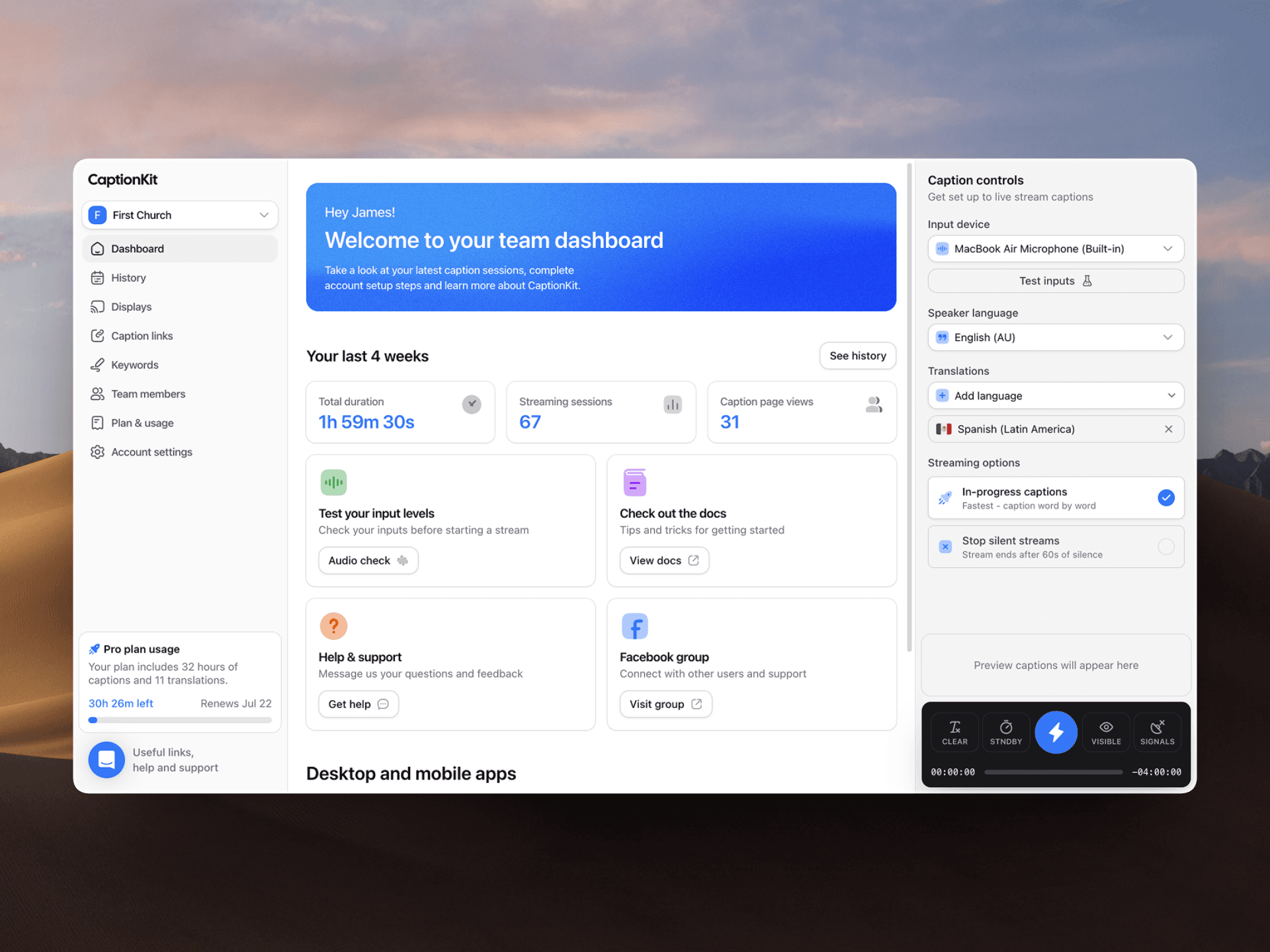The width and height of the screenshot is (1270, 952).
Task: Toggle the VISIBLE eye control
Action: tap(1106, 733)
